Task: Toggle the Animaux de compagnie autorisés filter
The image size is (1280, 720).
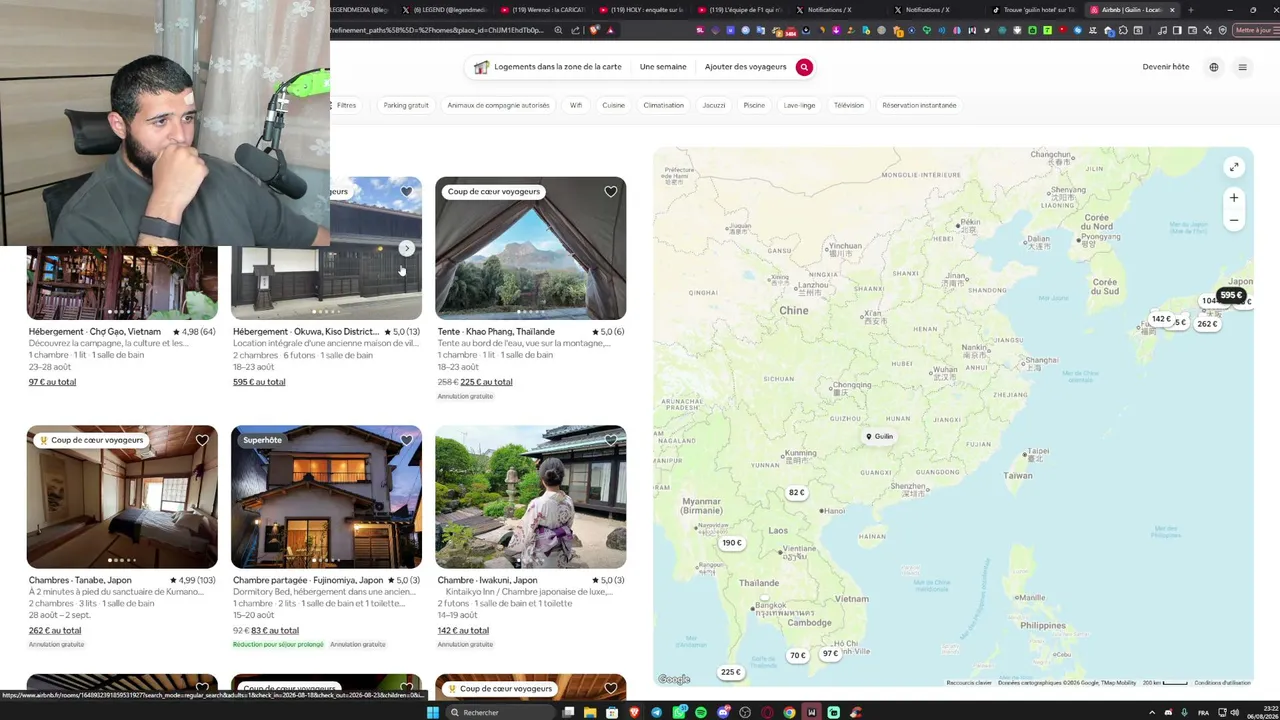Action: click(498, 105)
